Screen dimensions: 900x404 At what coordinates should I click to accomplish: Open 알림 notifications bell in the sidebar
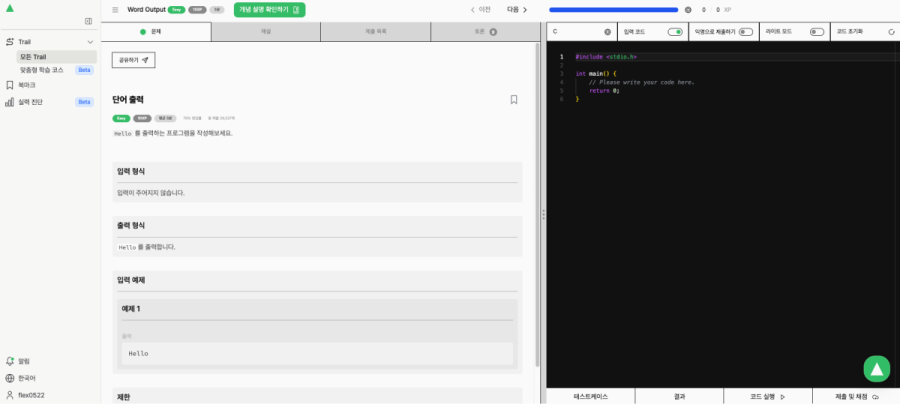(x=10, y=361)
